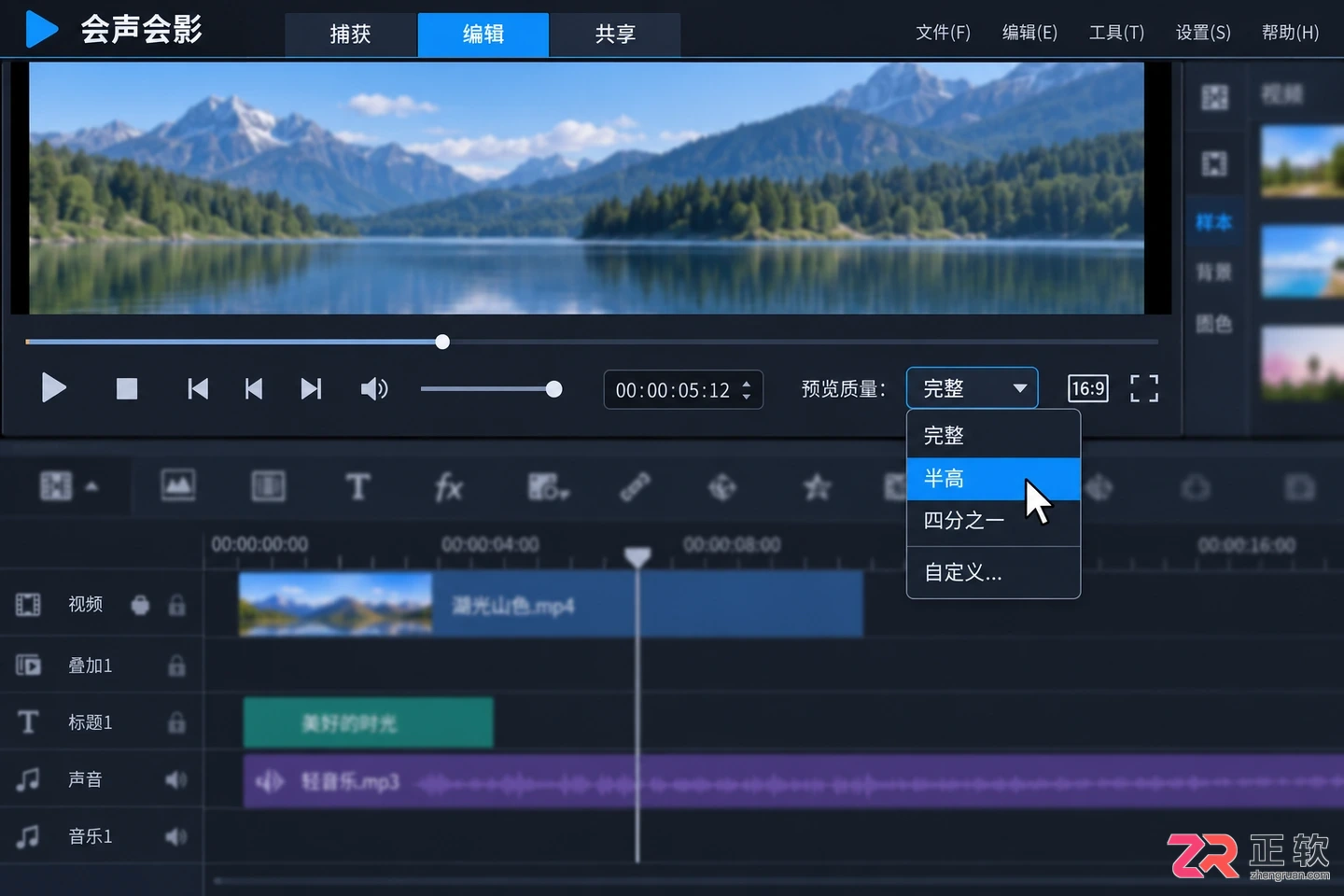This screenshot has width=1344, height=896.
Task: Toggle fullscreen preview
Action: pos(1144,388)
